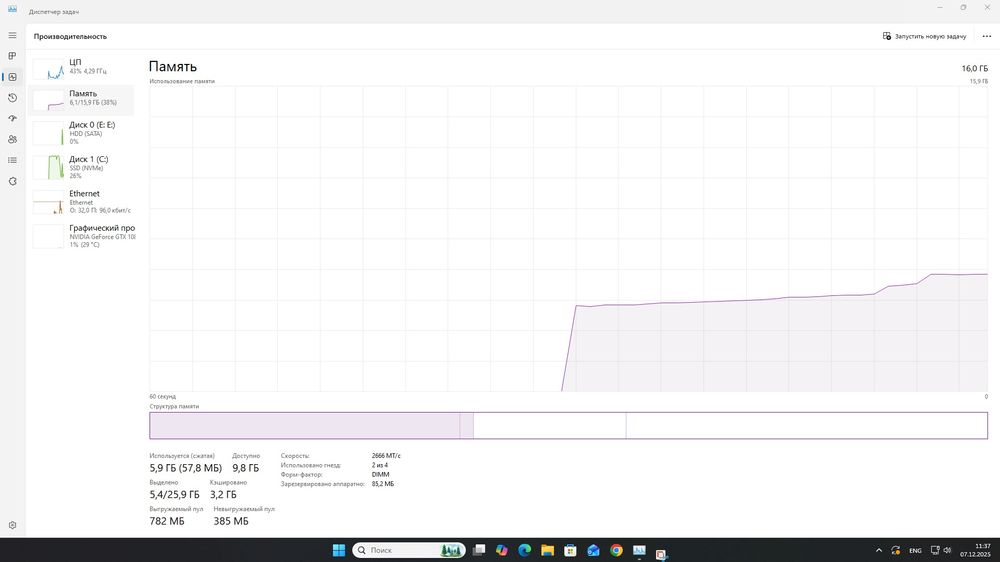The height and width of the screenshot is (562, 1000).
Task: Open Task View from the taskbar
Action: point(479,550)
